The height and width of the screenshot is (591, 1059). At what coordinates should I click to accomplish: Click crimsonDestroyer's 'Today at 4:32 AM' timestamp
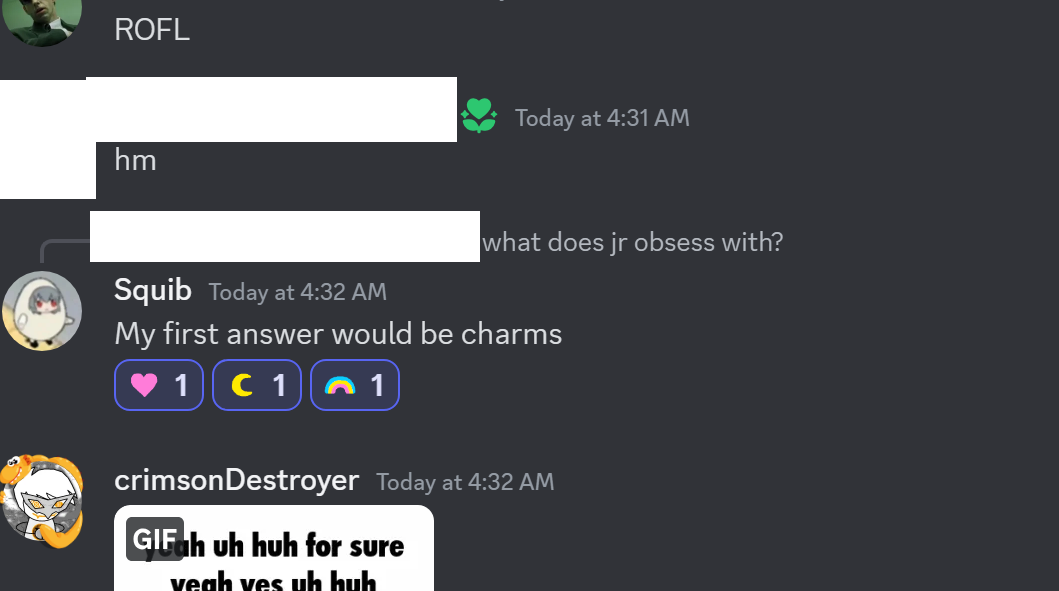(465, 482)
